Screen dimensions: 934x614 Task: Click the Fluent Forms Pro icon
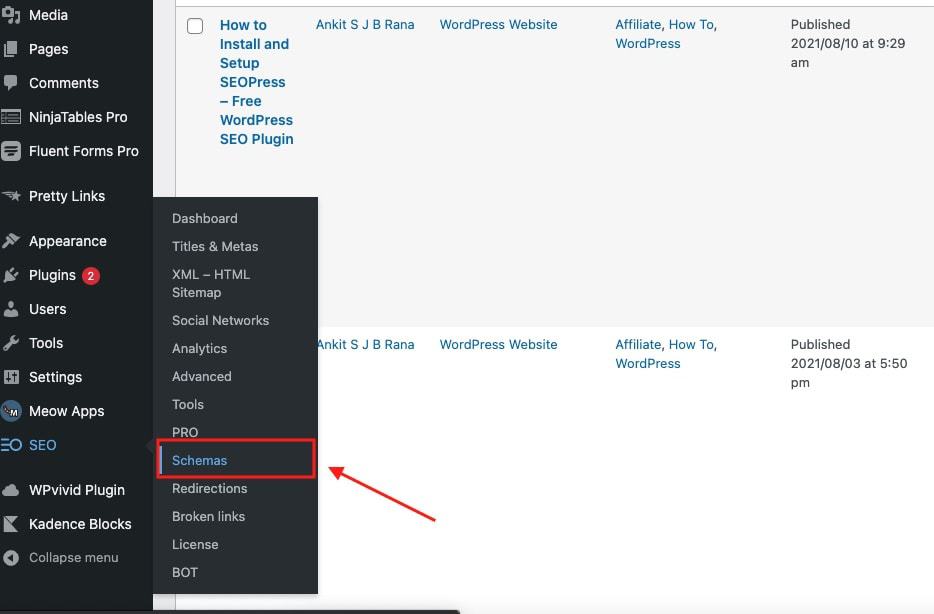(11, 151)
